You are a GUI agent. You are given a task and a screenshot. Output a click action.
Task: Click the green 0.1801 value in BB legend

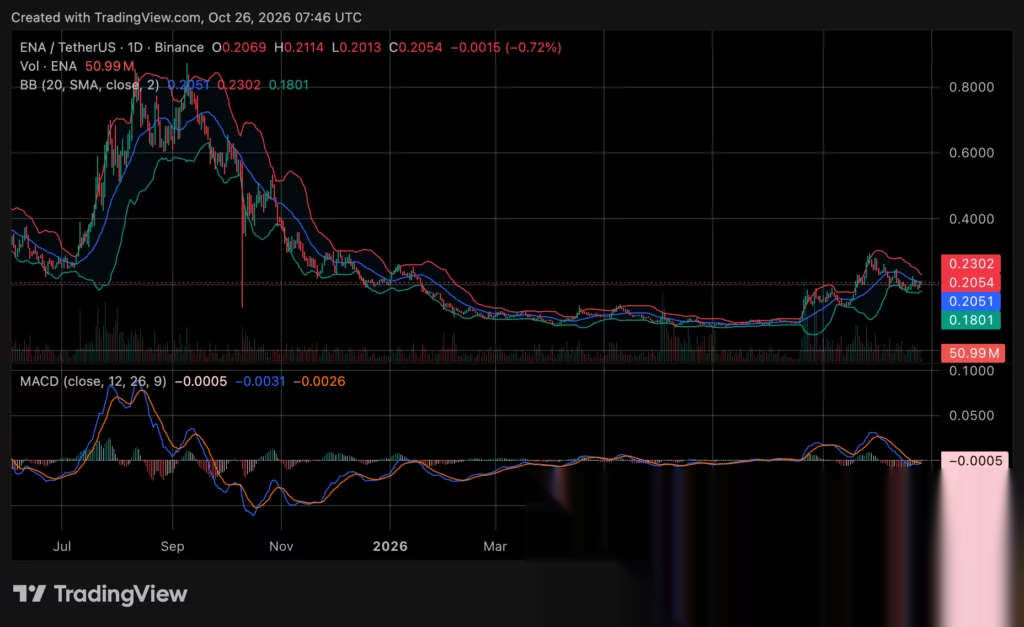pos(289,85)
